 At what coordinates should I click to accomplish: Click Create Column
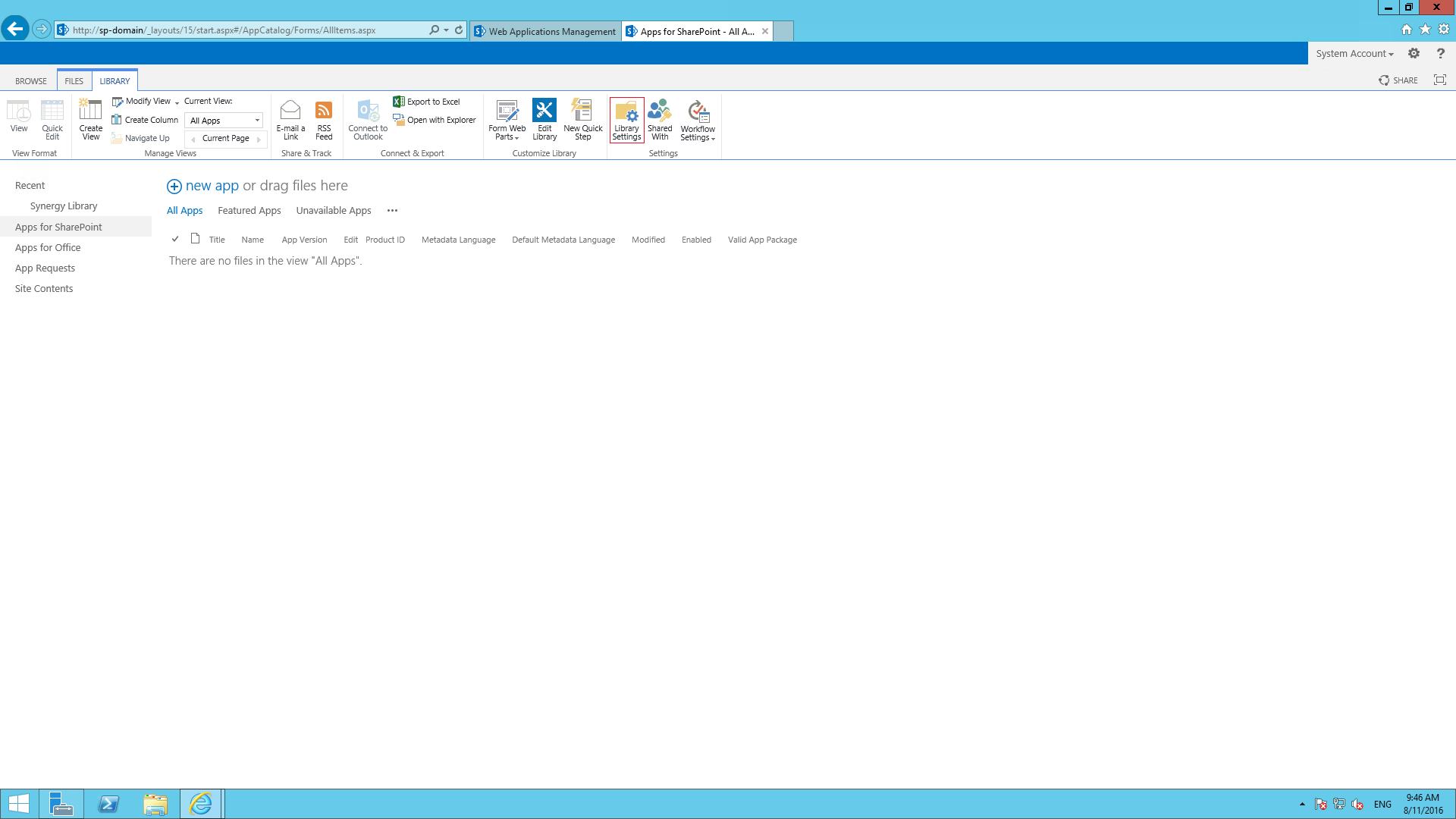pos(145,120)
